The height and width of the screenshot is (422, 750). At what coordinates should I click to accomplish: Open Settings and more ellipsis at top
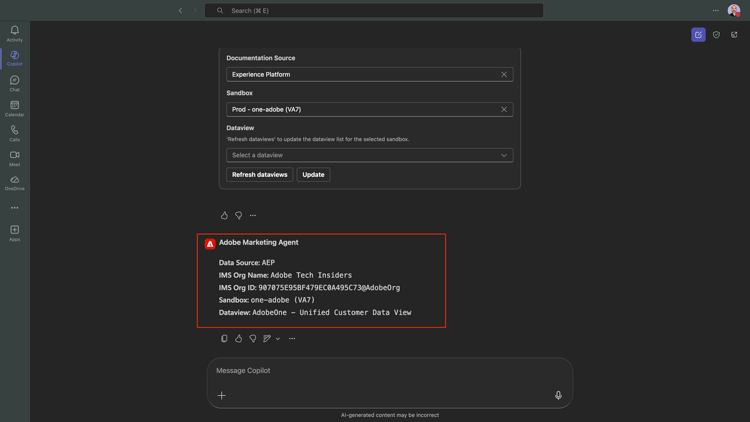point(716,11)
